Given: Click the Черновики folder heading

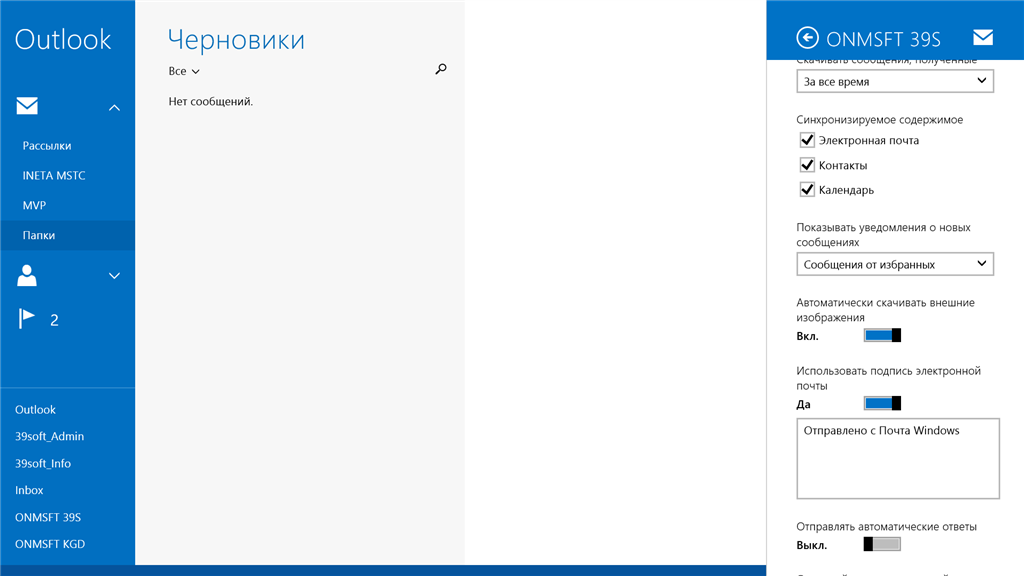Looking at the screenshot, I should [x=236, y=40].
